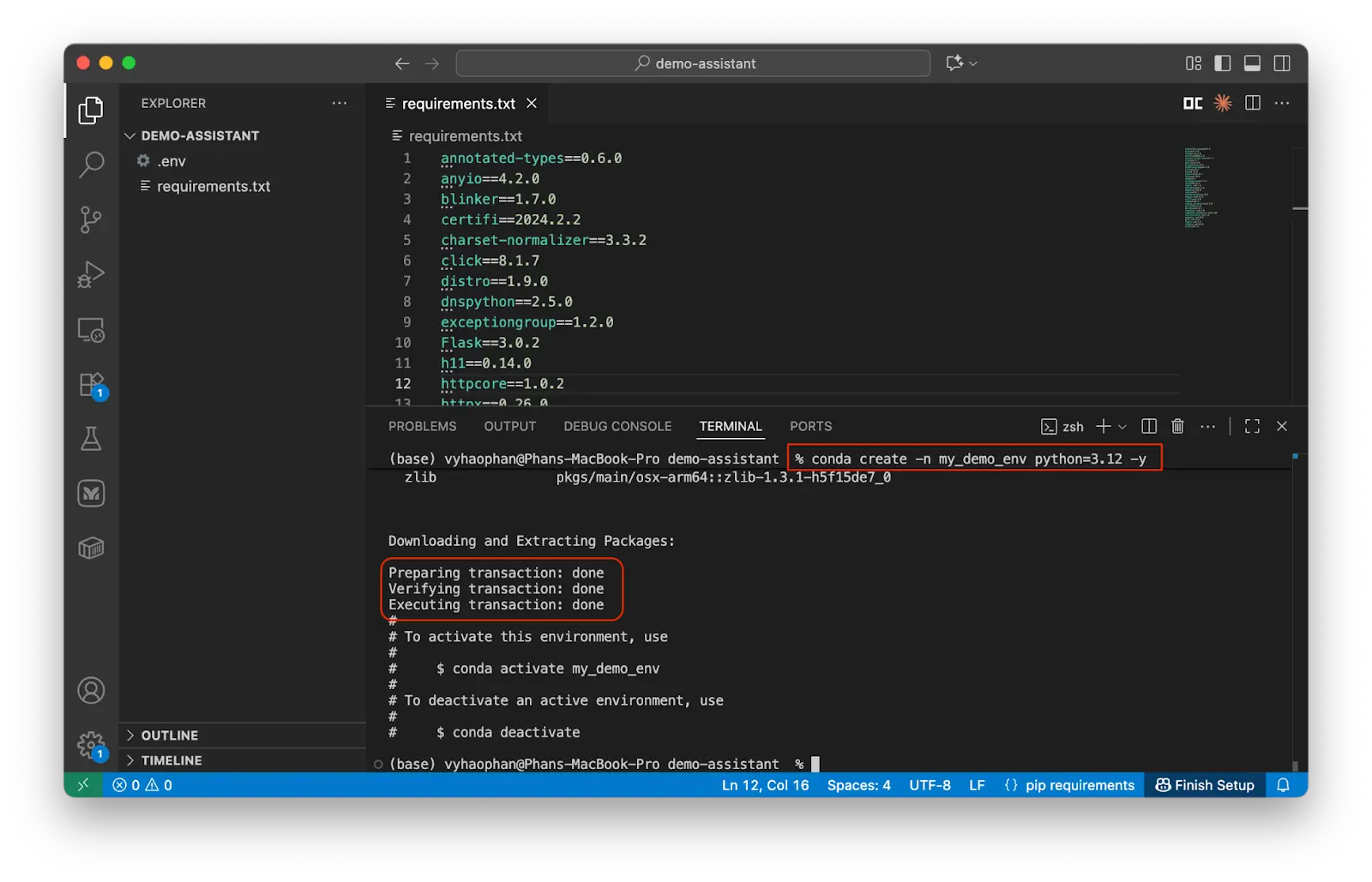Image resolution: width=1372 pixels, height=882 pixels.
Task: Toggle the secondary sidebar visibility
Action: point(1282,63)
